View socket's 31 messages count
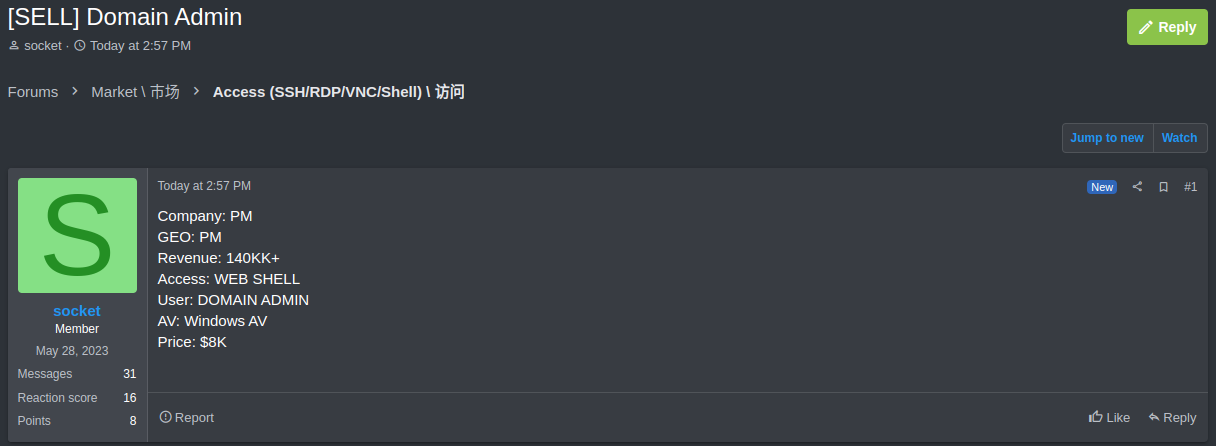This screenshot has width=1216, height=446. point(129,374)
